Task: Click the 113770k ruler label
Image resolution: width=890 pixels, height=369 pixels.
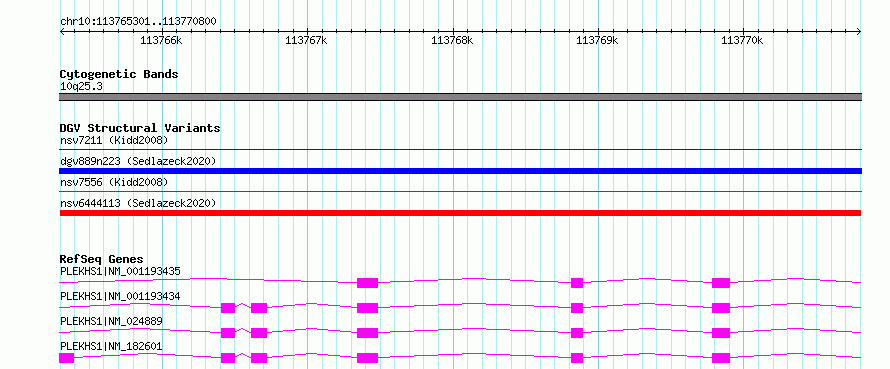Action: pos(742,40)
